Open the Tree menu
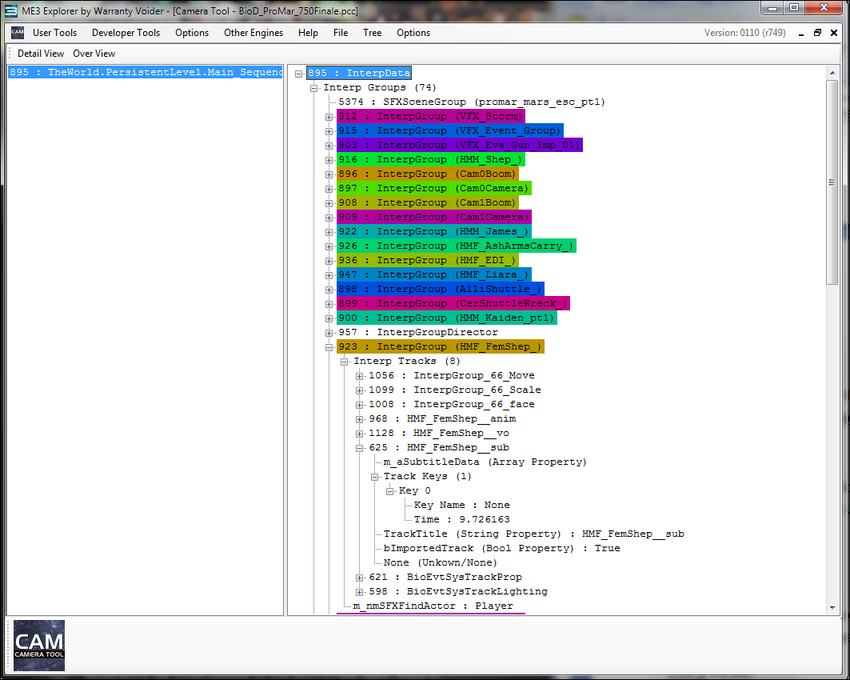850x680 pixels. (372, 32)
